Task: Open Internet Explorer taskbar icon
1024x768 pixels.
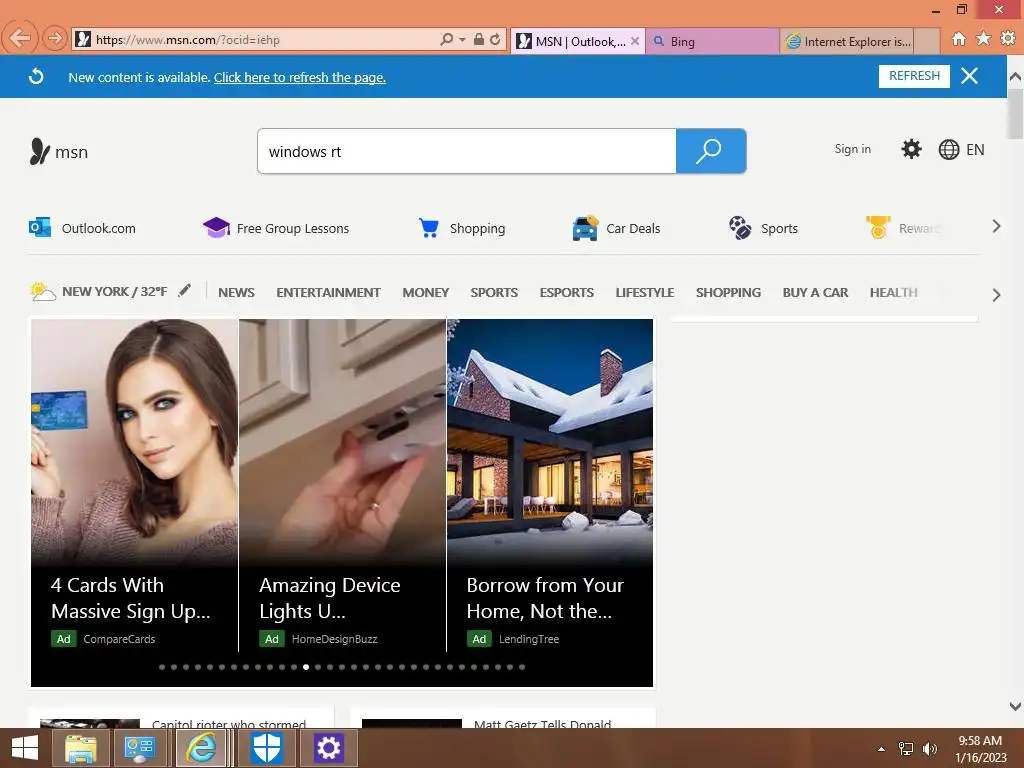Action: [x=201, y=748]
